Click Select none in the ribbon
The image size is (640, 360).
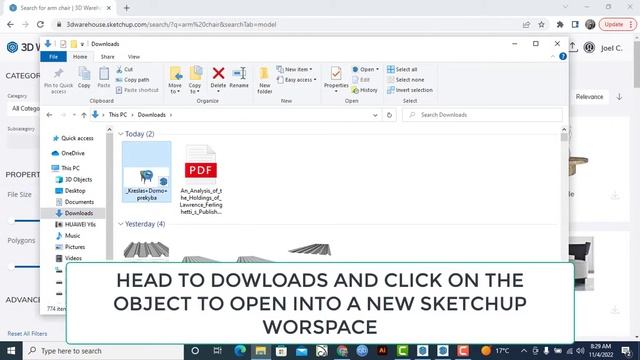point(405,80)
